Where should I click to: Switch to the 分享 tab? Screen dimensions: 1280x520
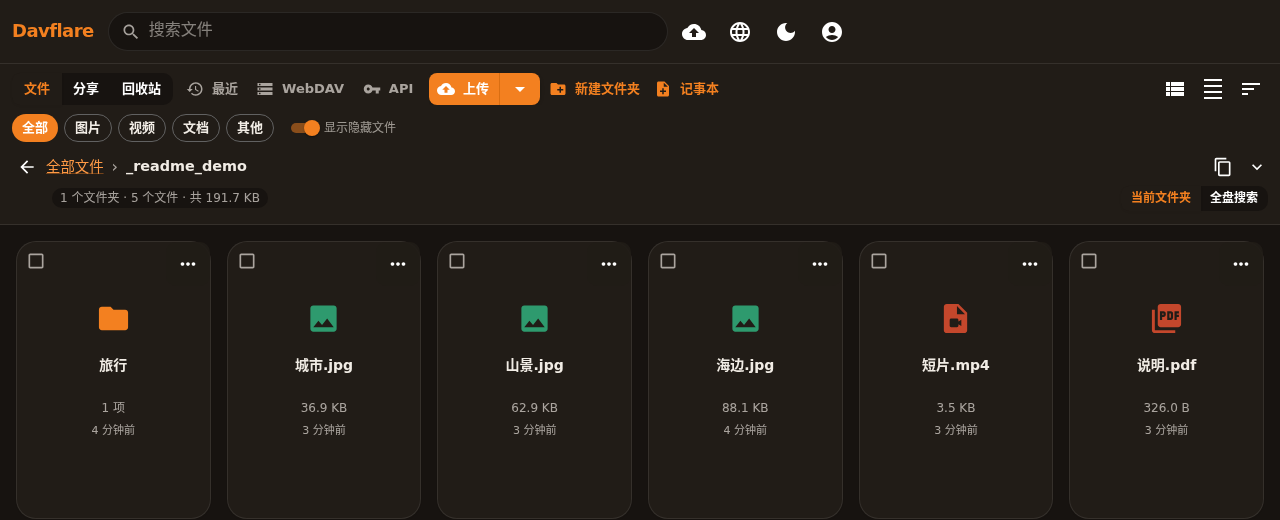coord(86,89)
